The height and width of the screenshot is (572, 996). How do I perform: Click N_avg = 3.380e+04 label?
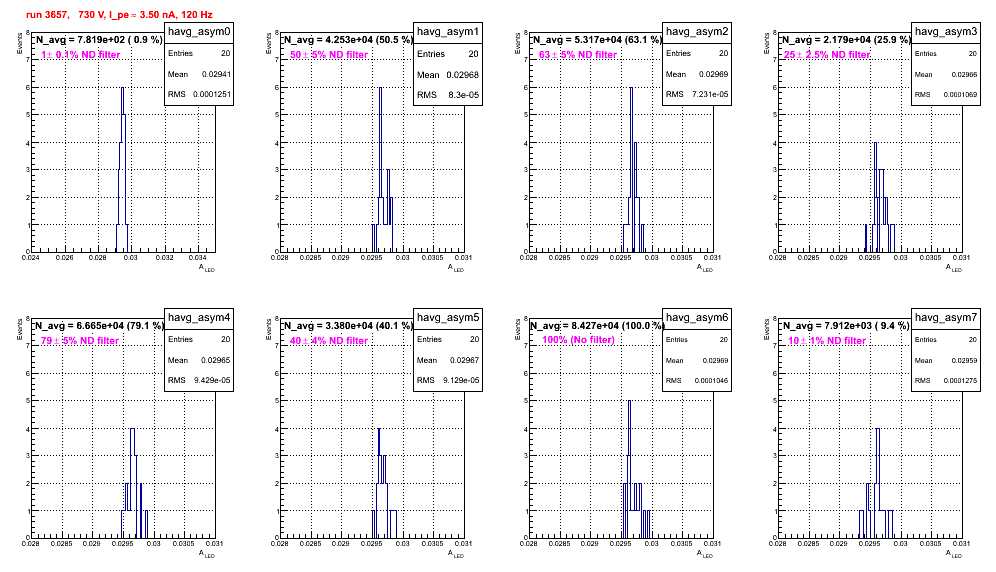pos(347,326)
